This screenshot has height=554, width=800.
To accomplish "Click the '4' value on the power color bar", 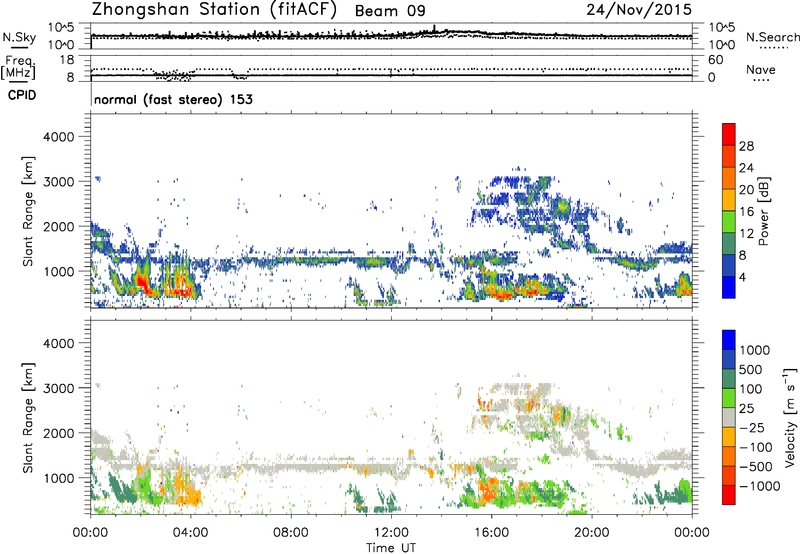I will click(744, 277).
